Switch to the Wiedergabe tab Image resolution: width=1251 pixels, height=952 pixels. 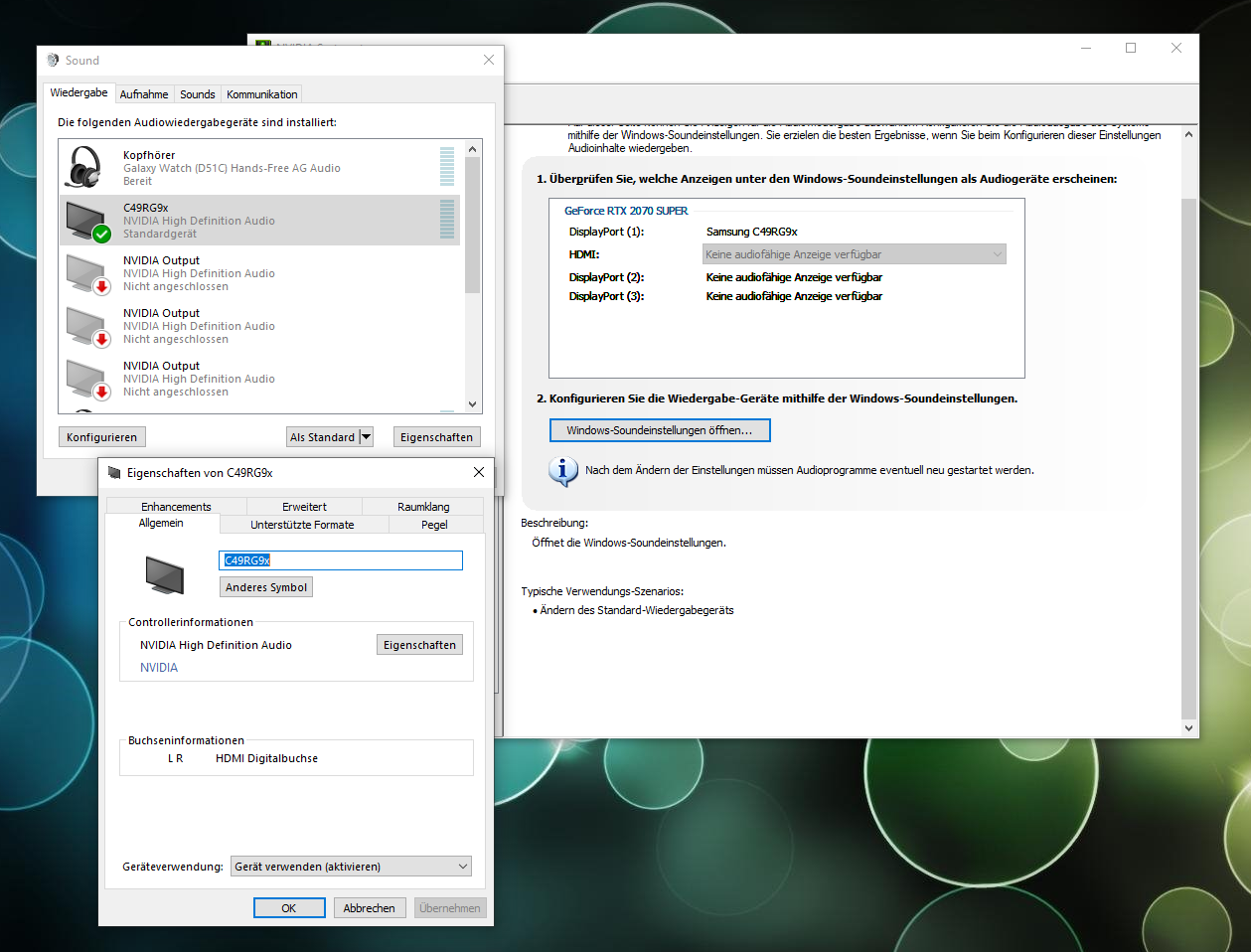(78, 92)
